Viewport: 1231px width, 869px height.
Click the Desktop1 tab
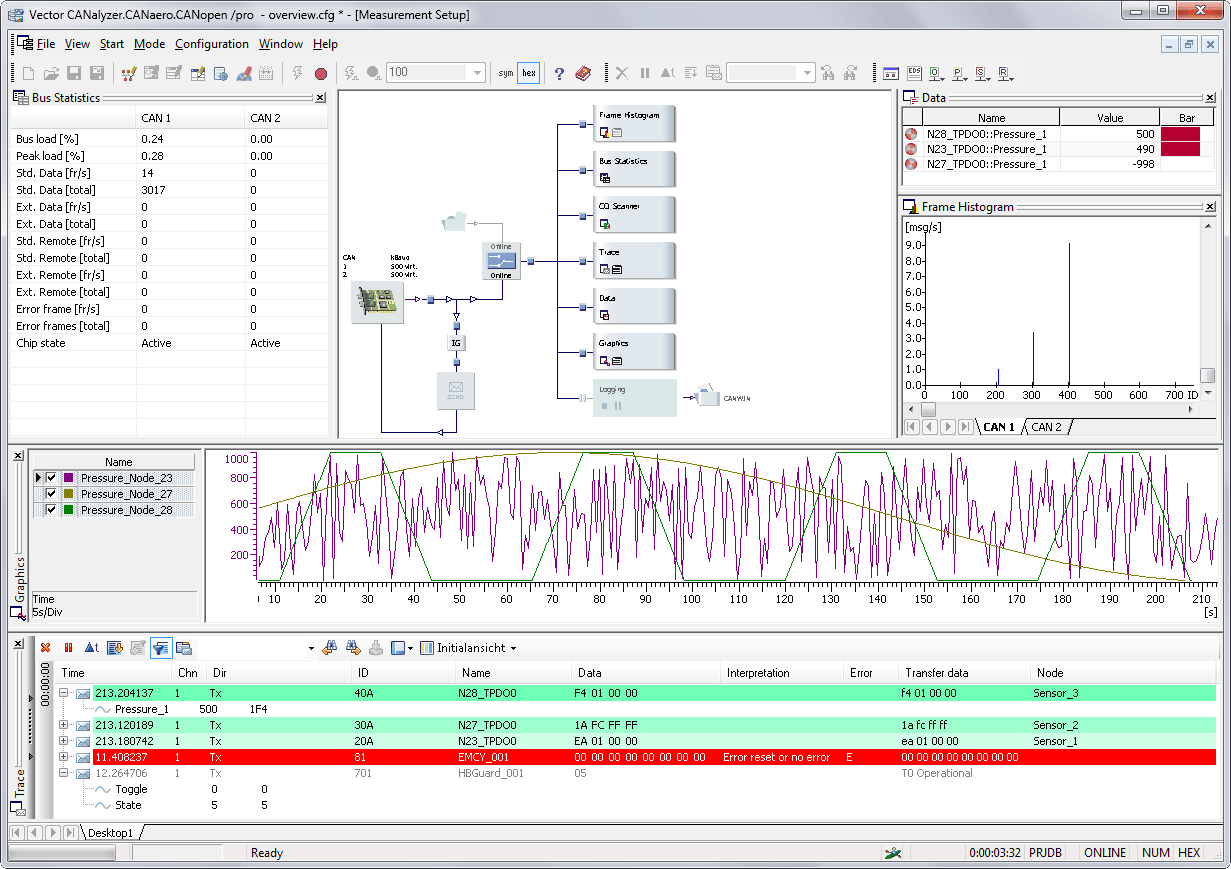(x=112, y=832)
